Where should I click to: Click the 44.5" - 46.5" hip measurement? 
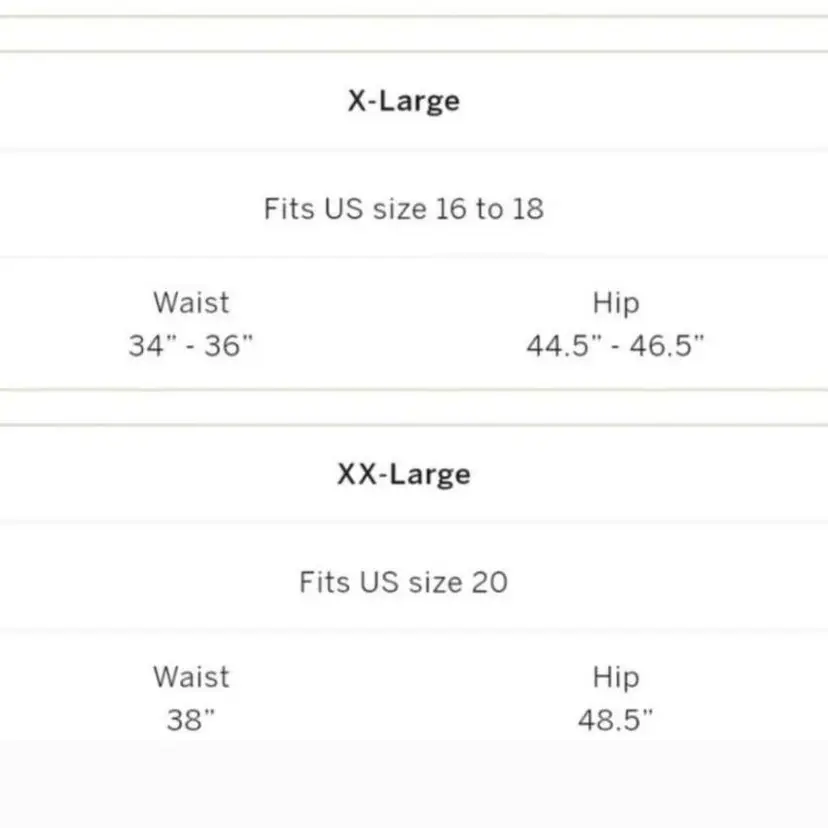coord(615,346)
